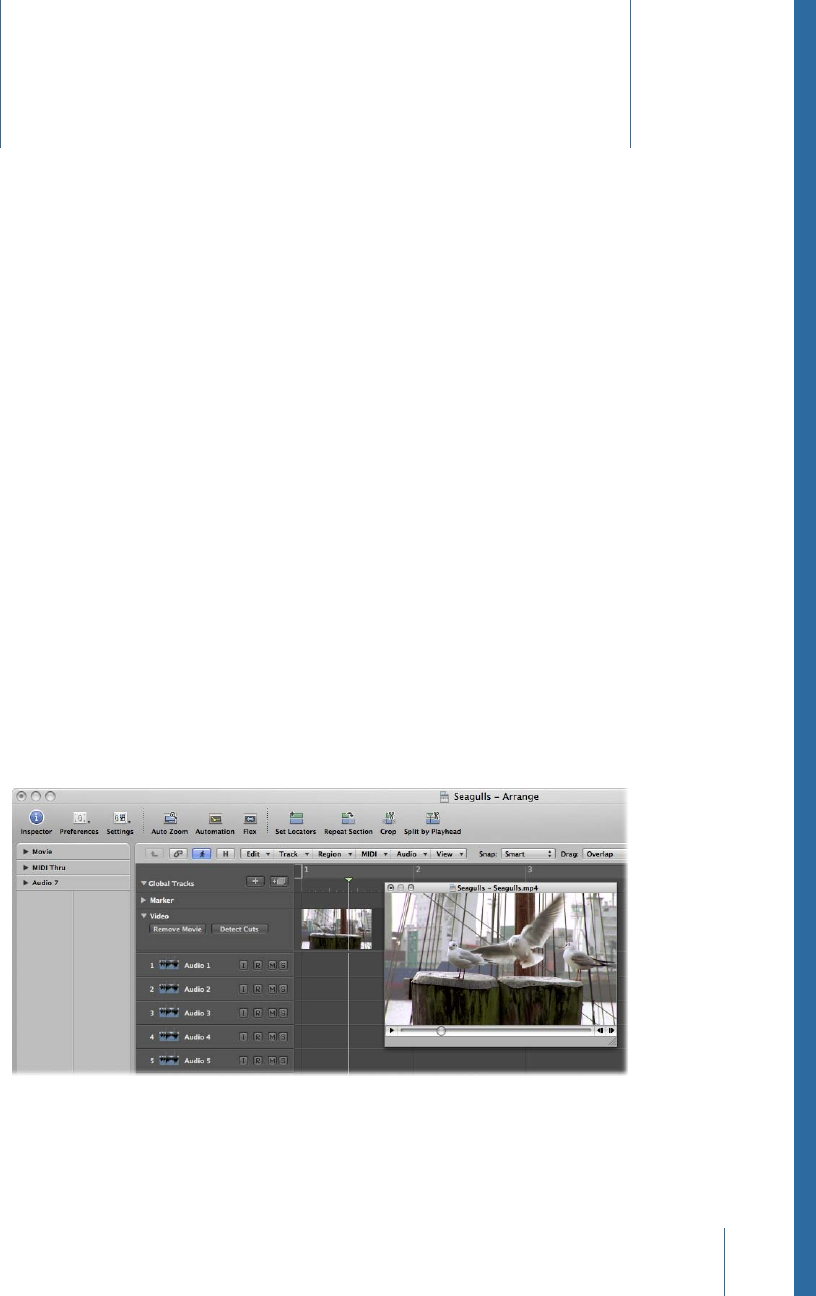Open the Edit local menu

258,854
